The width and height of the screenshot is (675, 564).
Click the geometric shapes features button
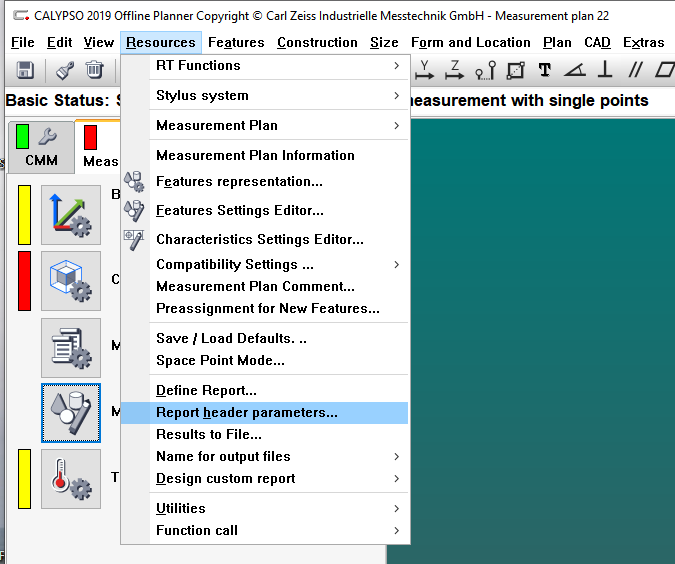[x=70, y=413]
